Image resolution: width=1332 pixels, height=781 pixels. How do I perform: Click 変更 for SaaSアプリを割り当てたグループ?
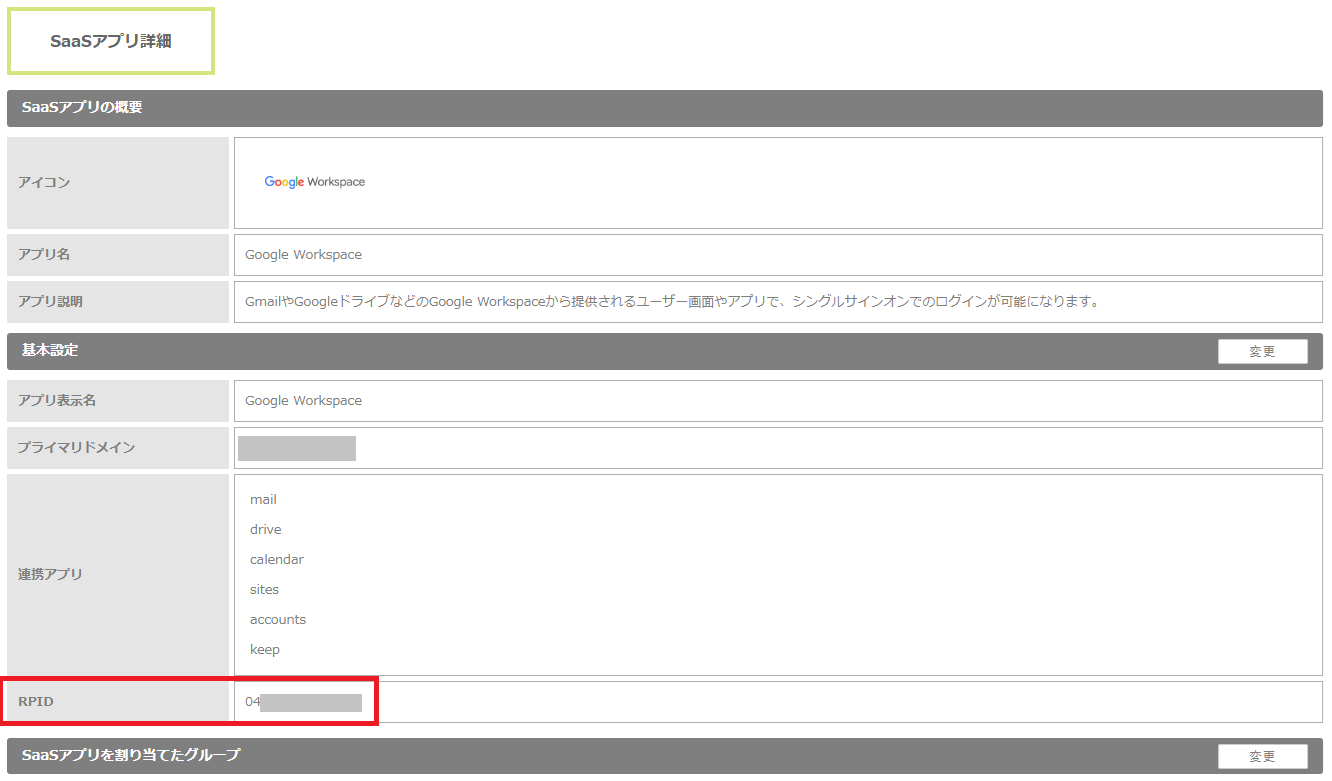(x=1262, y=757)
